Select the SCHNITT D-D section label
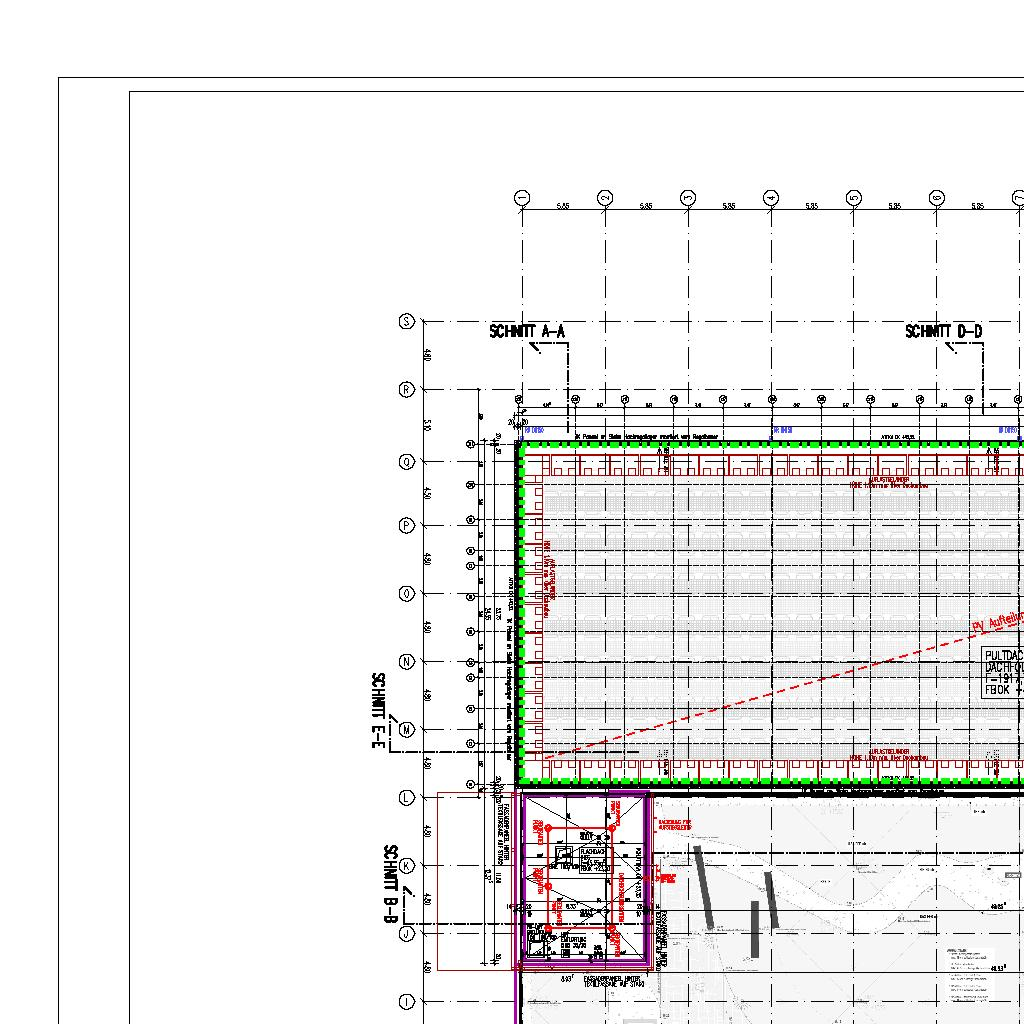The image size is (1024, 1024). (x=943, y=331)
